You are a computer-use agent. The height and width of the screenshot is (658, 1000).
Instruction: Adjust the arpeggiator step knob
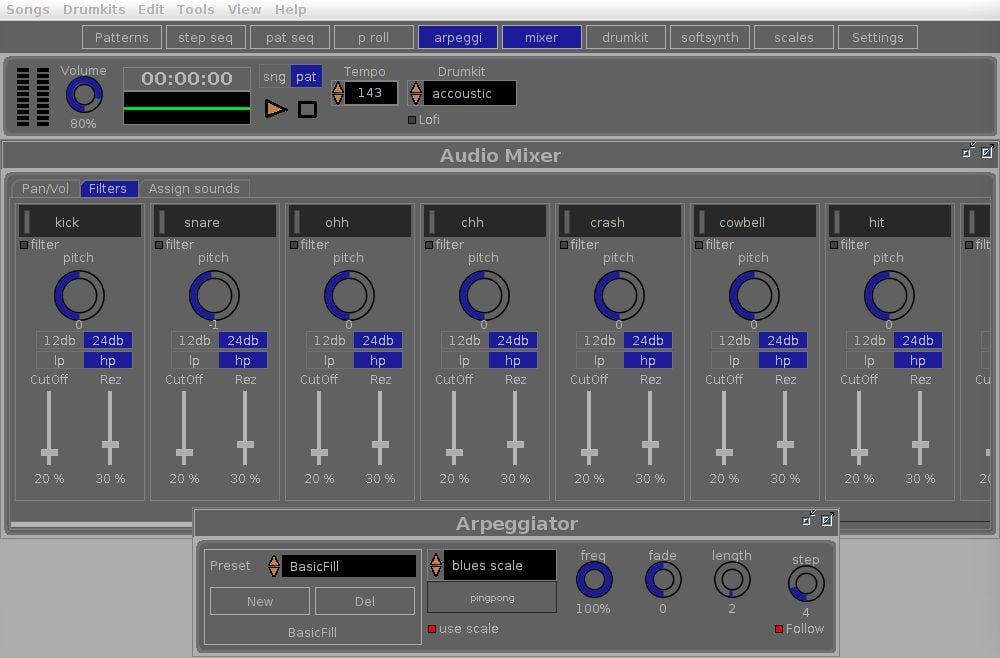[806, 584]
